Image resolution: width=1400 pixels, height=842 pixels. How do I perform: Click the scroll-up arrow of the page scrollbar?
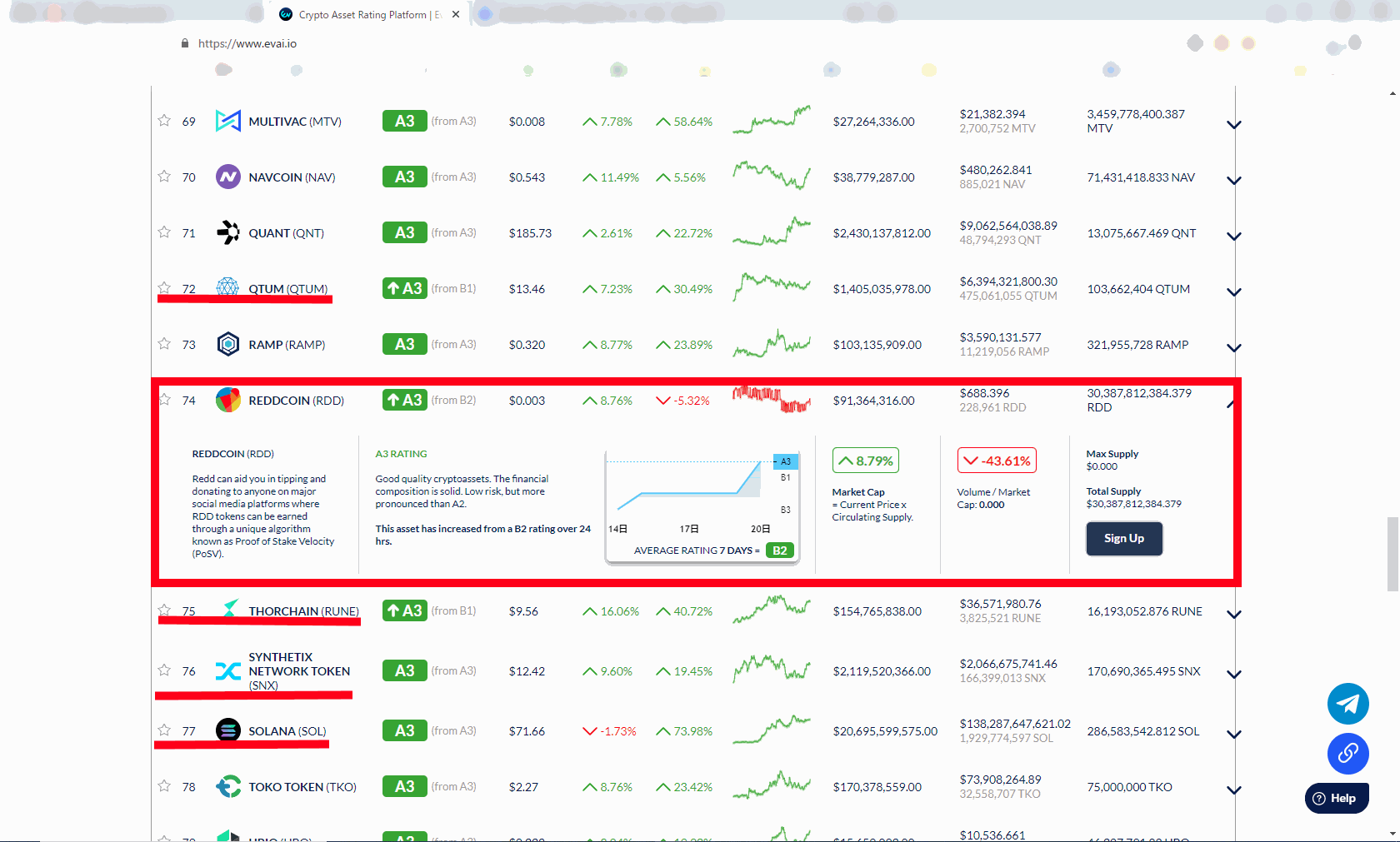[x=1392, y=93]
